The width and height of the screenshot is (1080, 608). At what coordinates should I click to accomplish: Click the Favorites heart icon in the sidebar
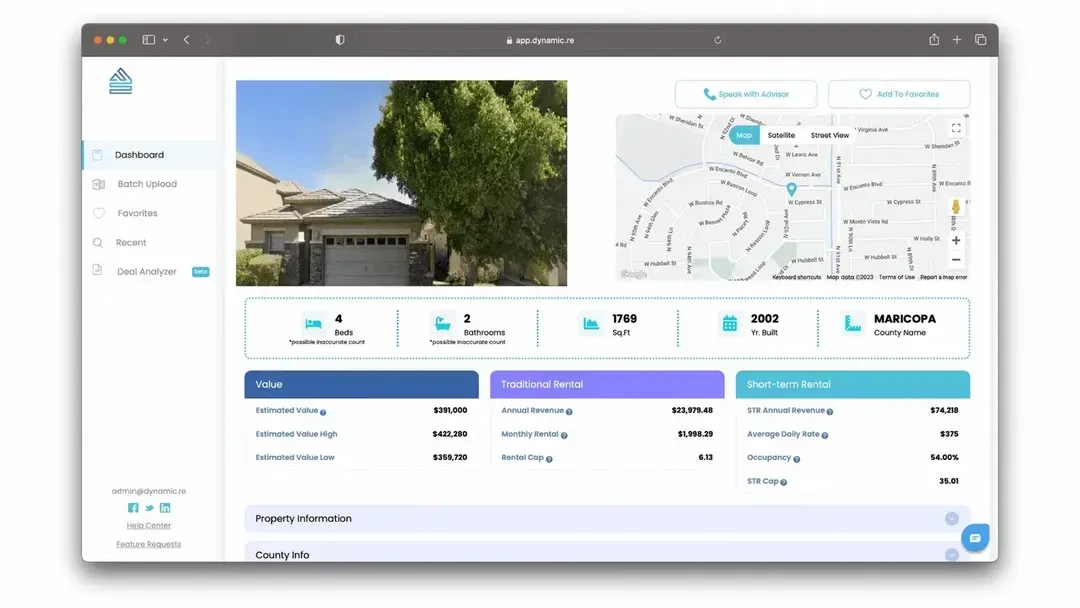98,213
